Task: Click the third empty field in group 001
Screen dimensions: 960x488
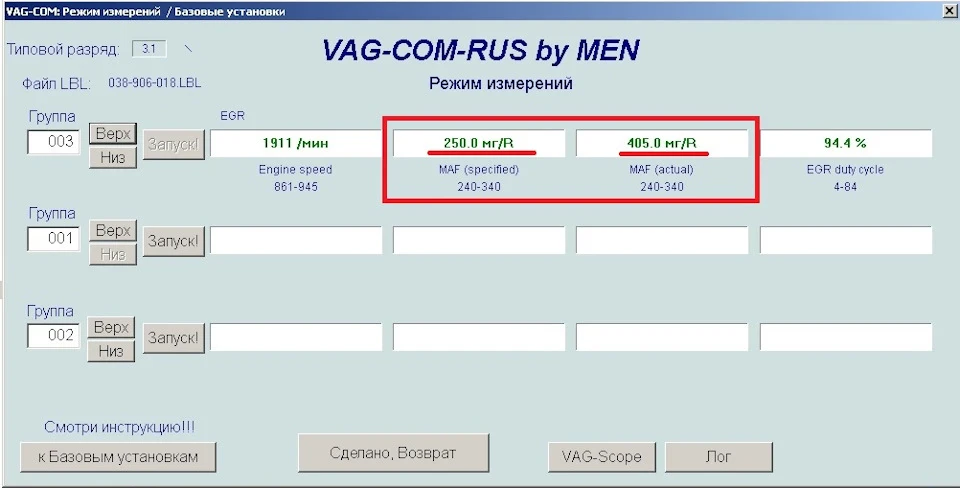Action: pos(662,240)
